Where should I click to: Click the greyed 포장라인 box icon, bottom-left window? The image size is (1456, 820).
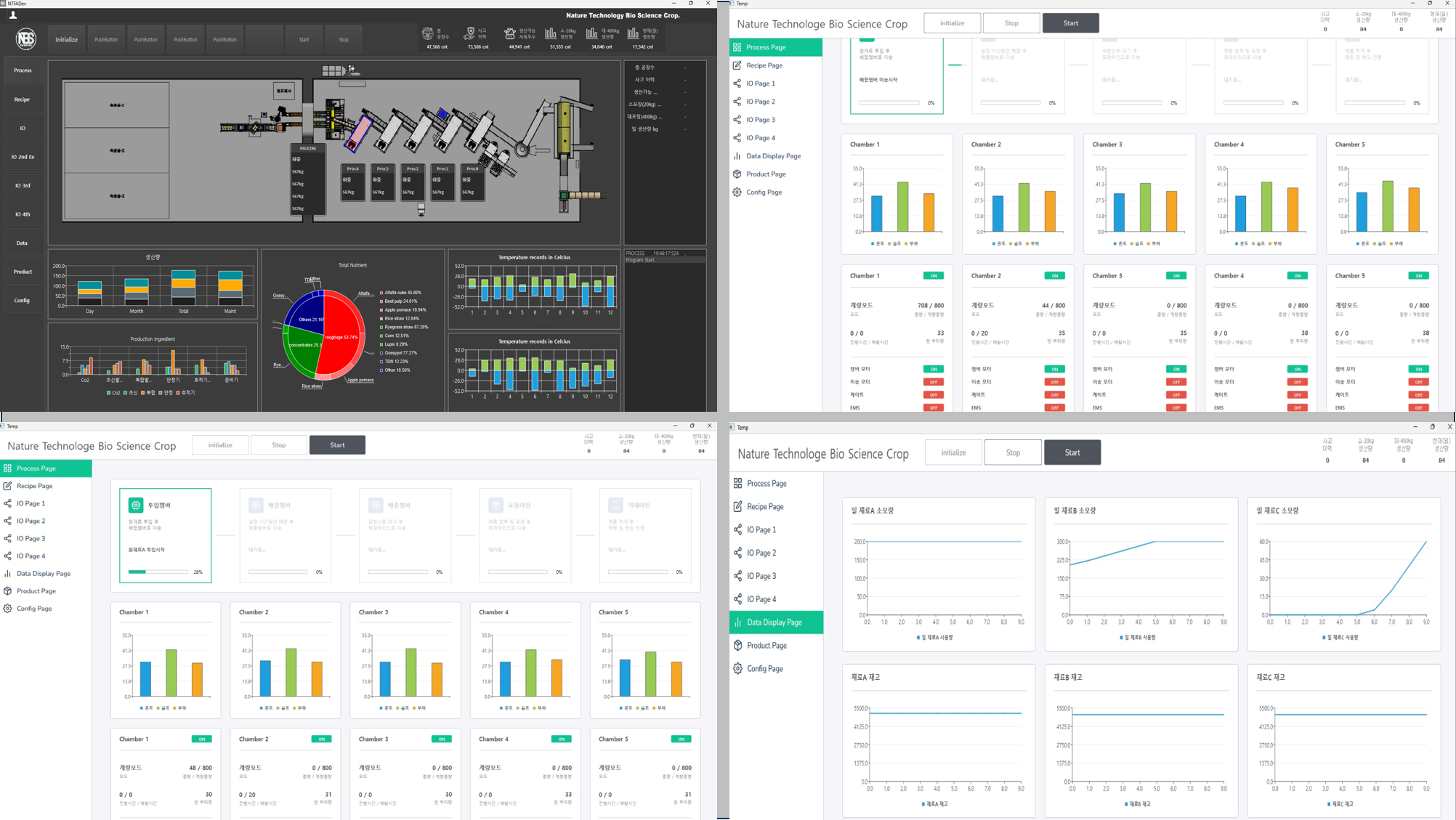496,505
